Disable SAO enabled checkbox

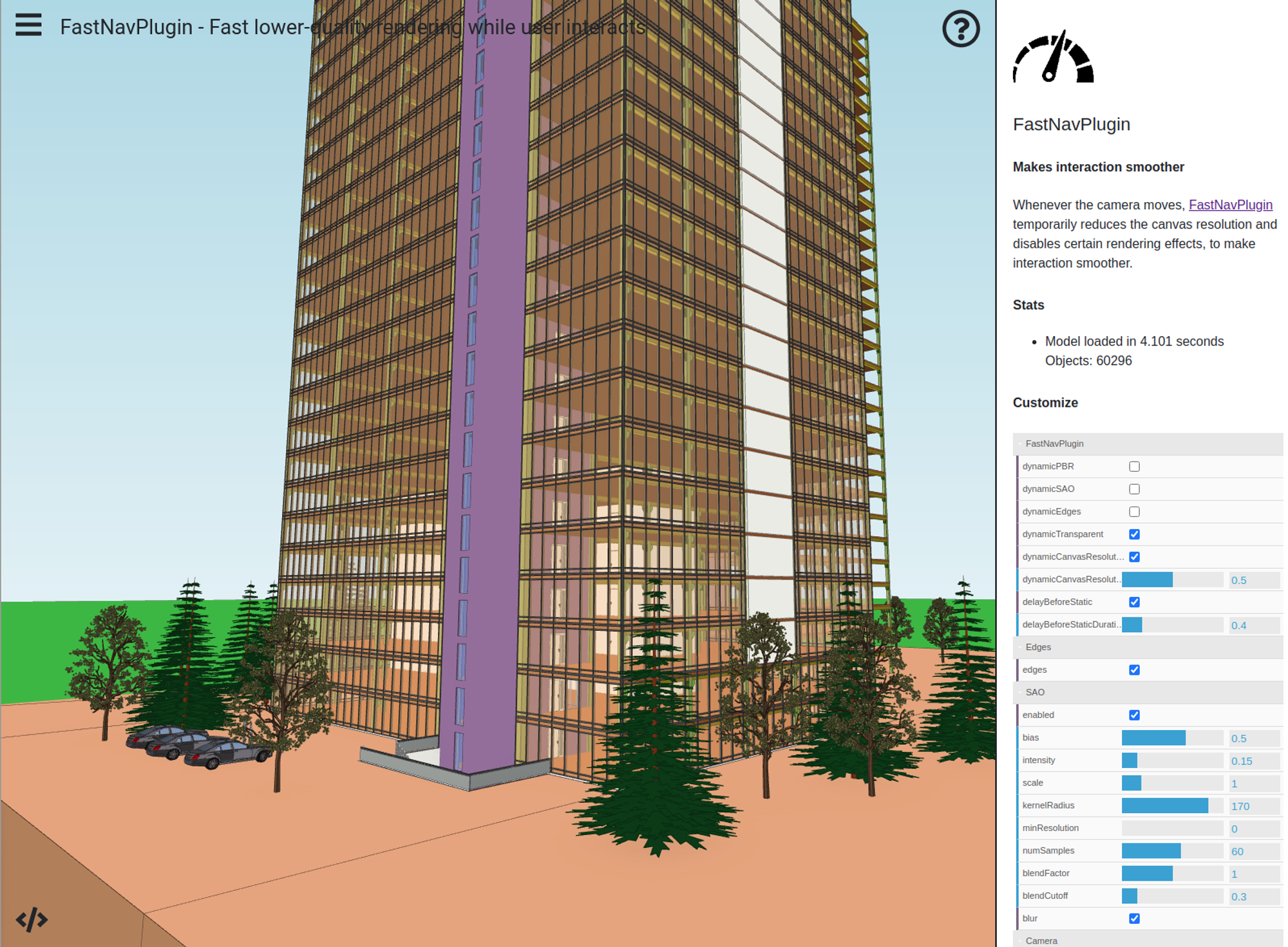[x=1134, y=715]
